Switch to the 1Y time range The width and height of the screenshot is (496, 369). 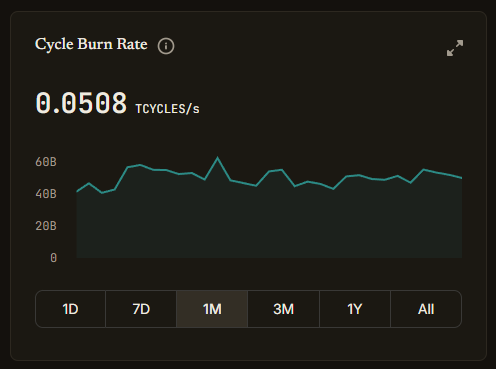point(355,309)
